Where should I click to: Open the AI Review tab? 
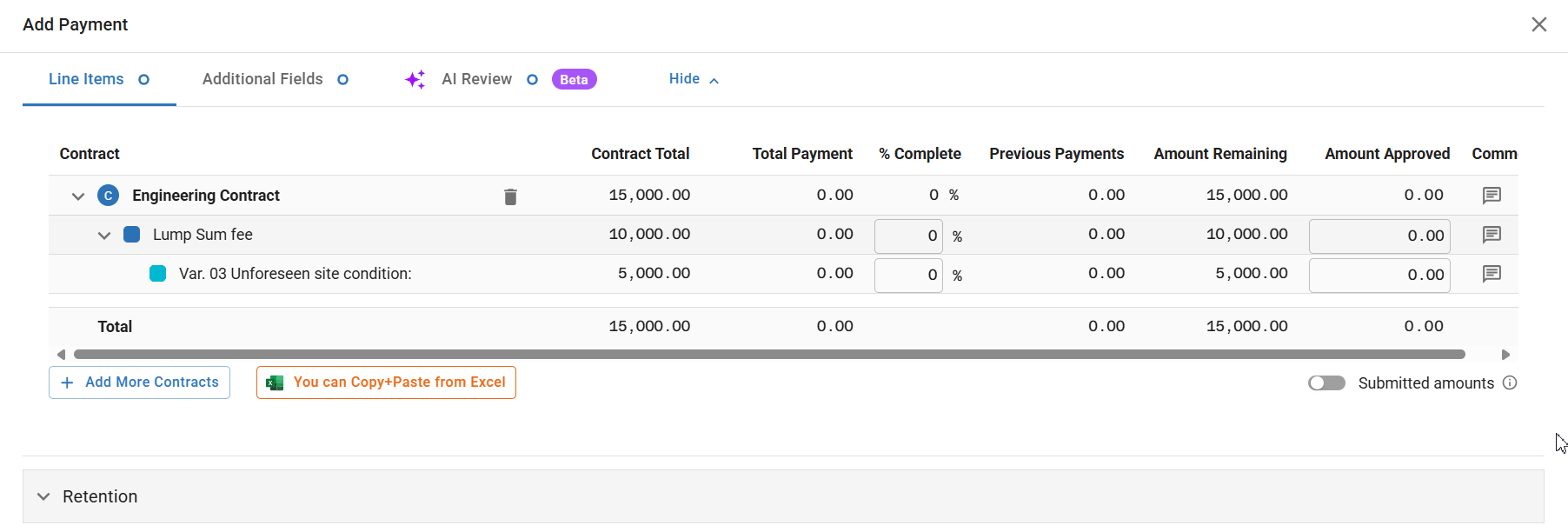click(x=476, y=79)
